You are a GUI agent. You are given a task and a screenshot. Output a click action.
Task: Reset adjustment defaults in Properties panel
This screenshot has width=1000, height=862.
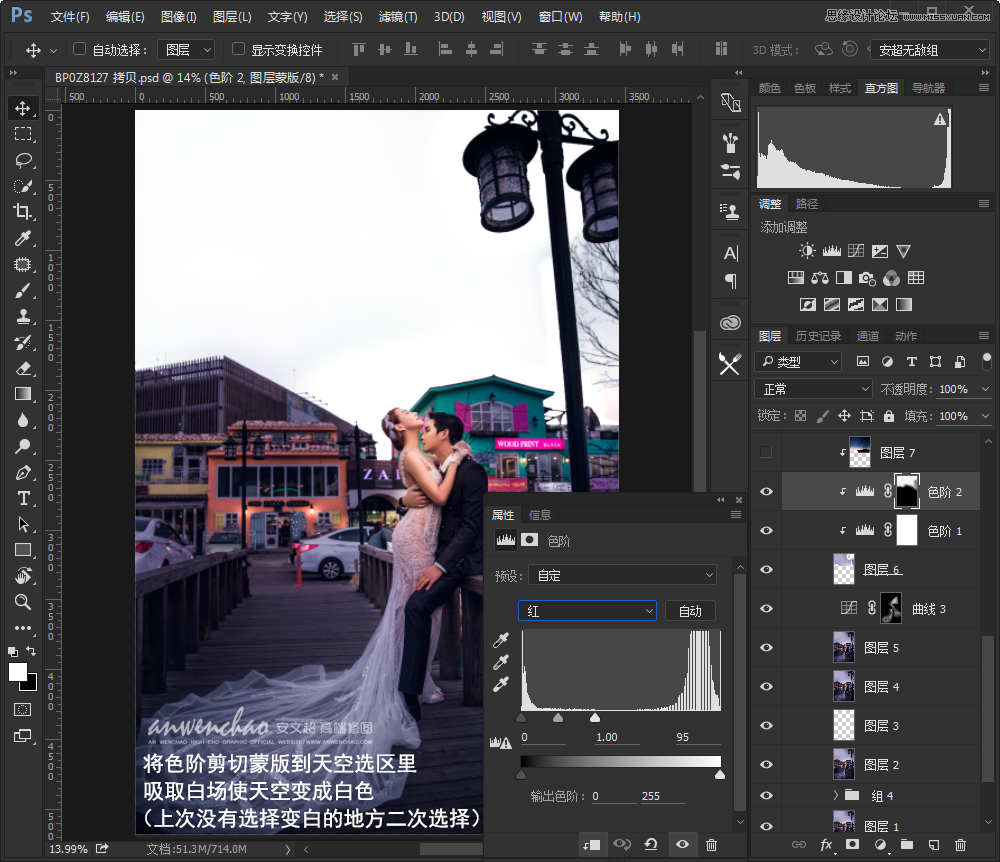click(651, 845)
